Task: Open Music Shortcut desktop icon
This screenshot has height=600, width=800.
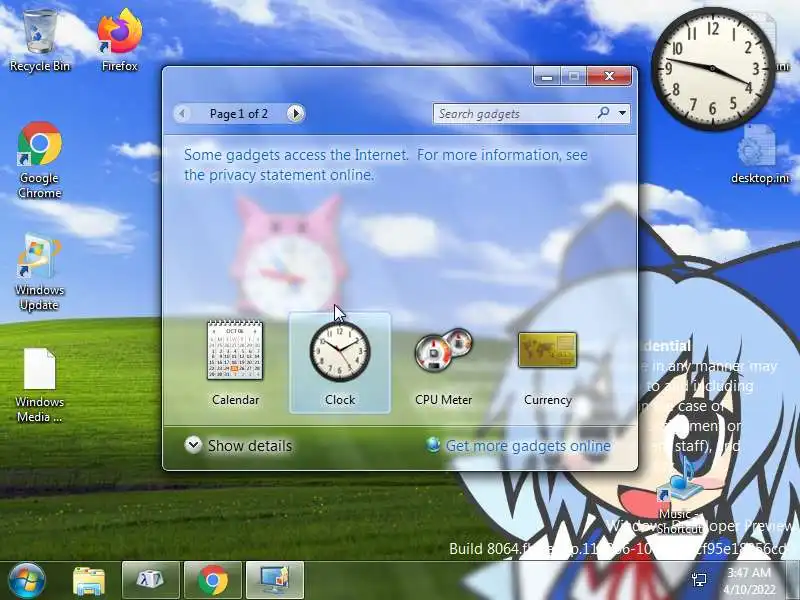Action: tap(680, 495)
